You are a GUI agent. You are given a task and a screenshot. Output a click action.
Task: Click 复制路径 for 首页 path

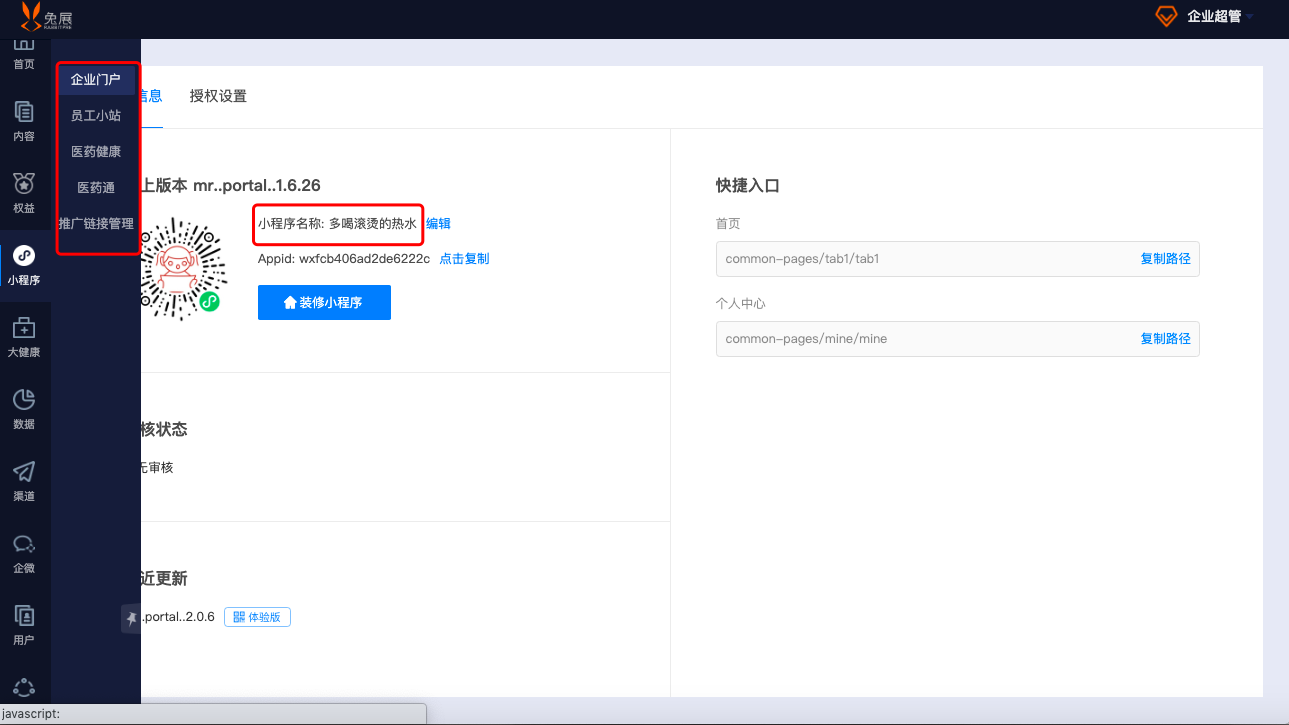coord(1166,259)
